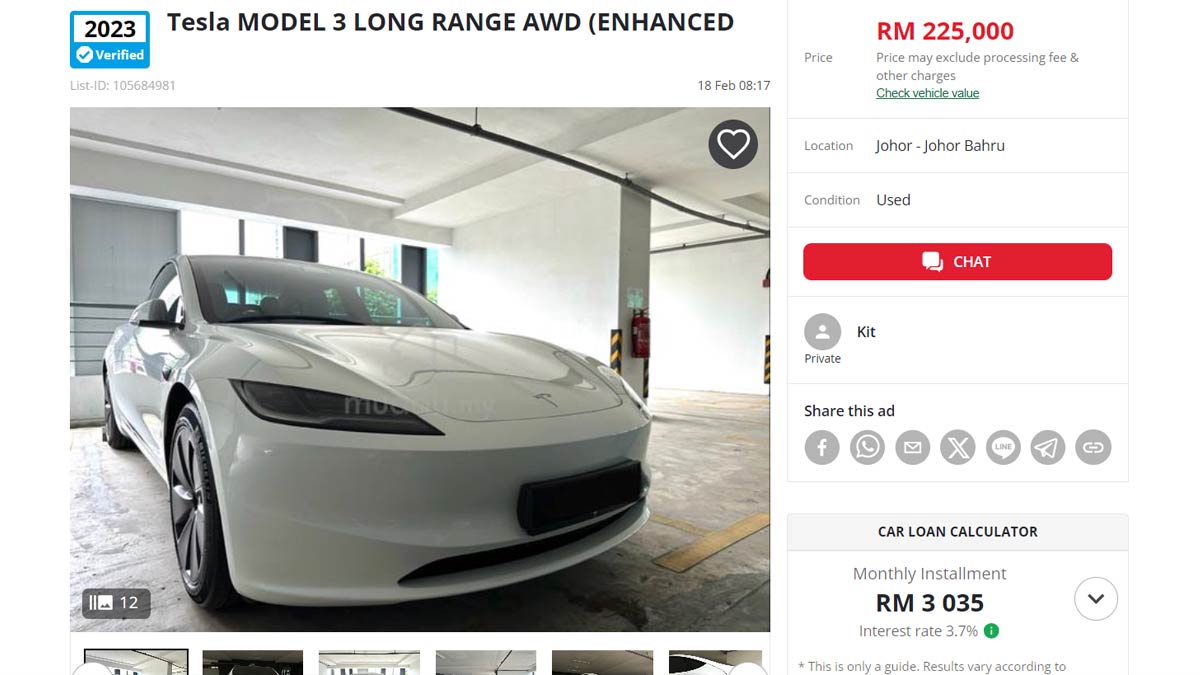Viewport: 1200px width, 675px height.
Task: Open the main Tesla Model 3 photo
Action: (x=420, y=369)
